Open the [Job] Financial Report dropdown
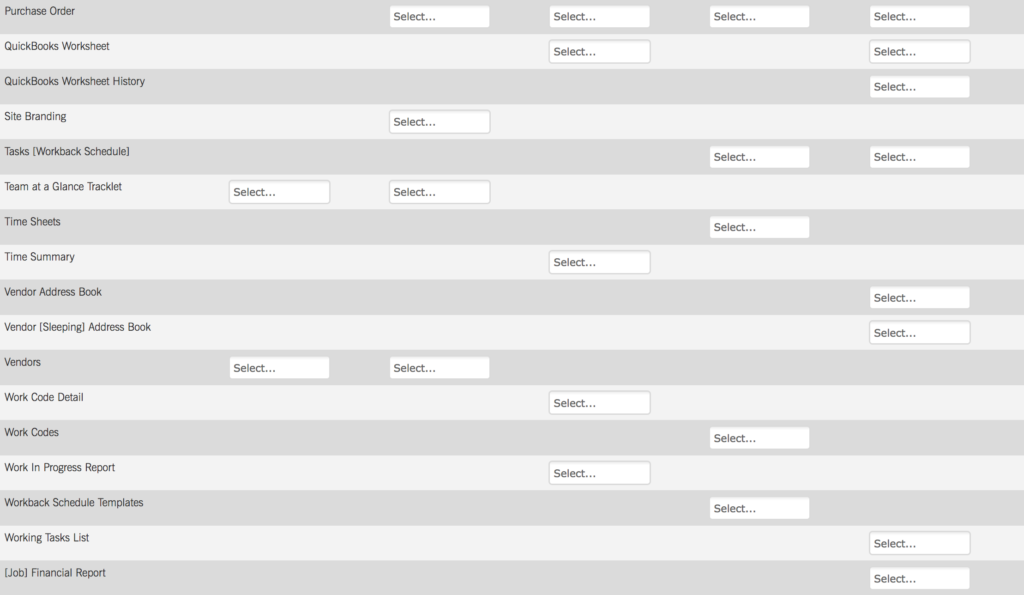This screenshot has height=595, width=1024. (x=919, y=578)
